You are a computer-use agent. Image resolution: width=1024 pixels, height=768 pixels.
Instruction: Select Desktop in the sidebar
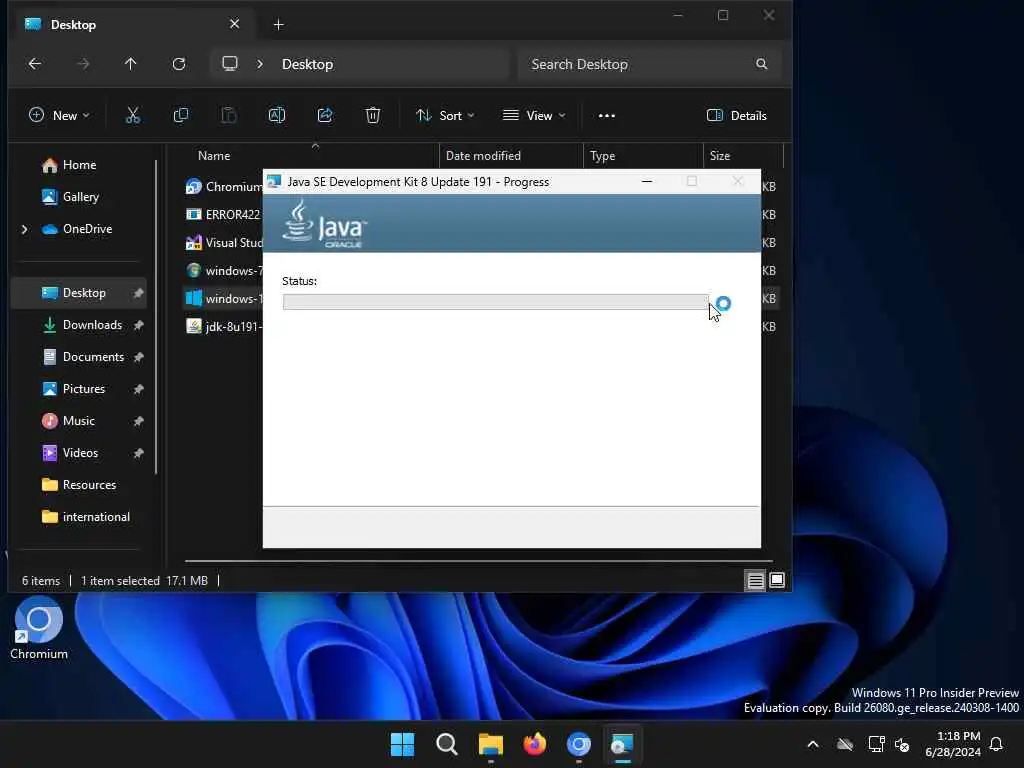[79, 293]
